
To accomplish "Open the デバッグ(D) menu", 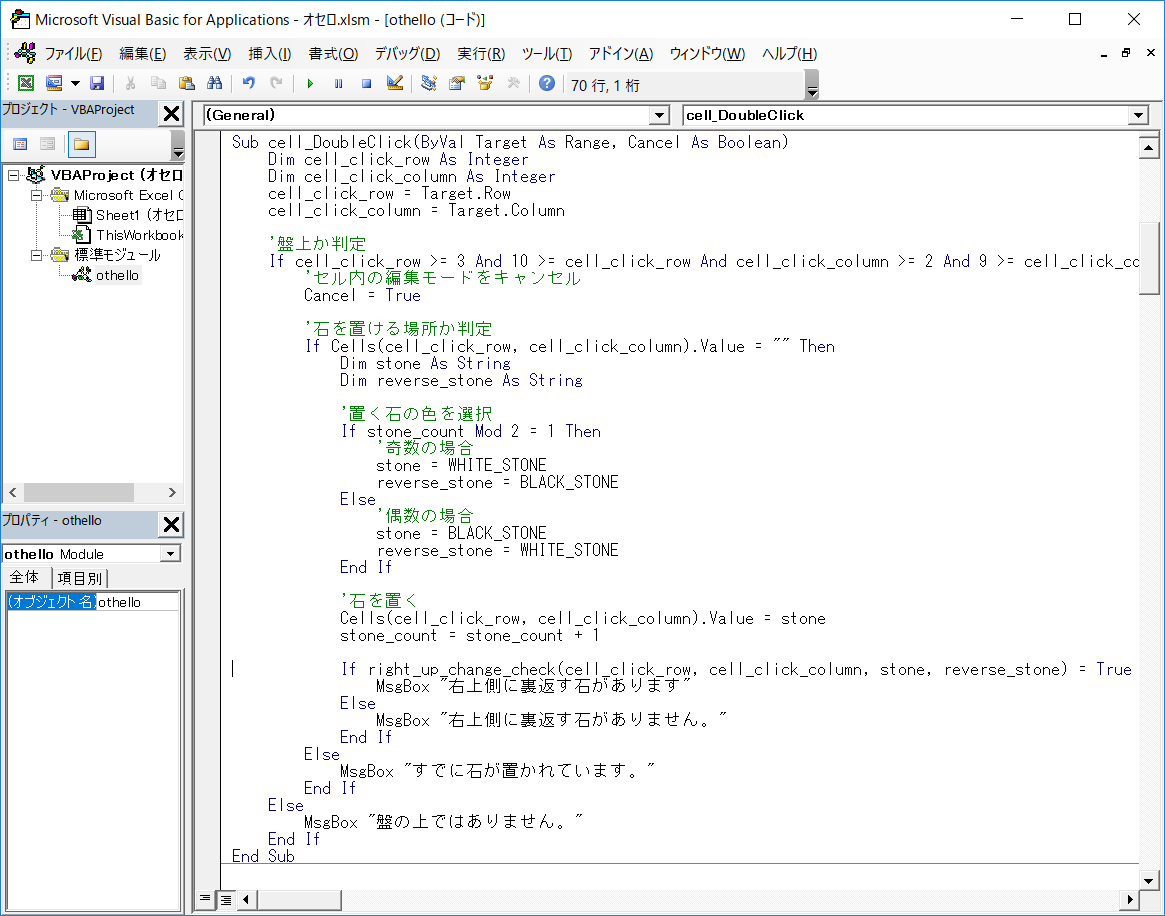I will 407,54.
